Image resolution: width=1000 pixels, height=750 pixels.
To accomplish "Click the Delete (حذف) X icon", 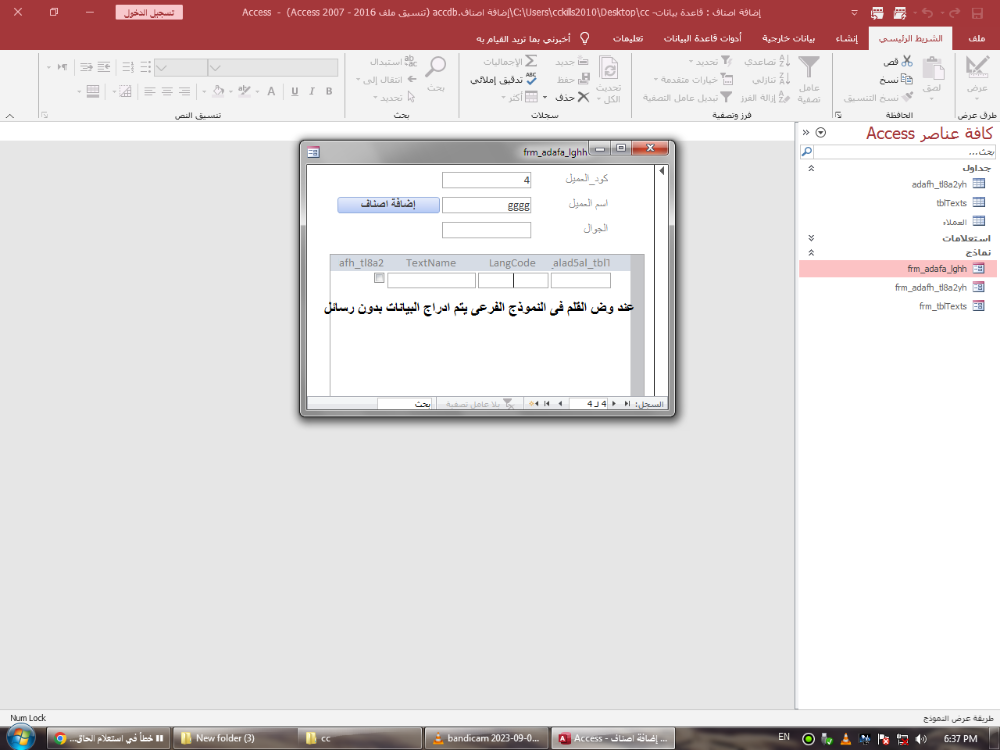I will 583,97.
